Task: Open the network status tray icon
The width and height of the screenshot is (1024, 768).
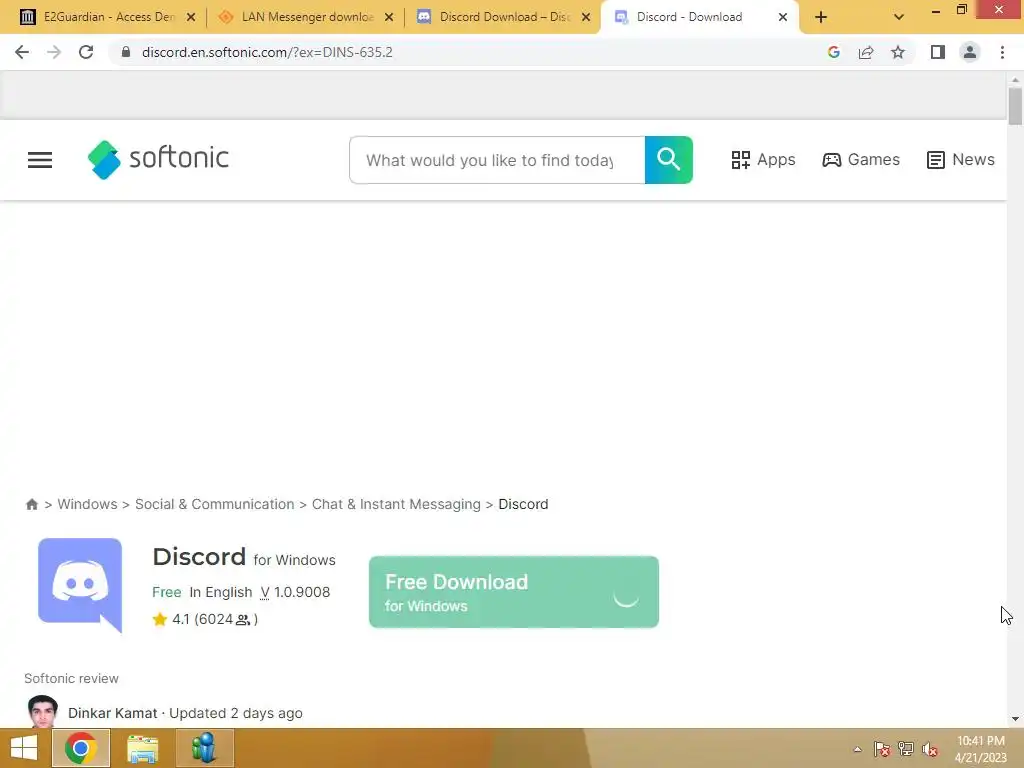Action: point(906,749)
